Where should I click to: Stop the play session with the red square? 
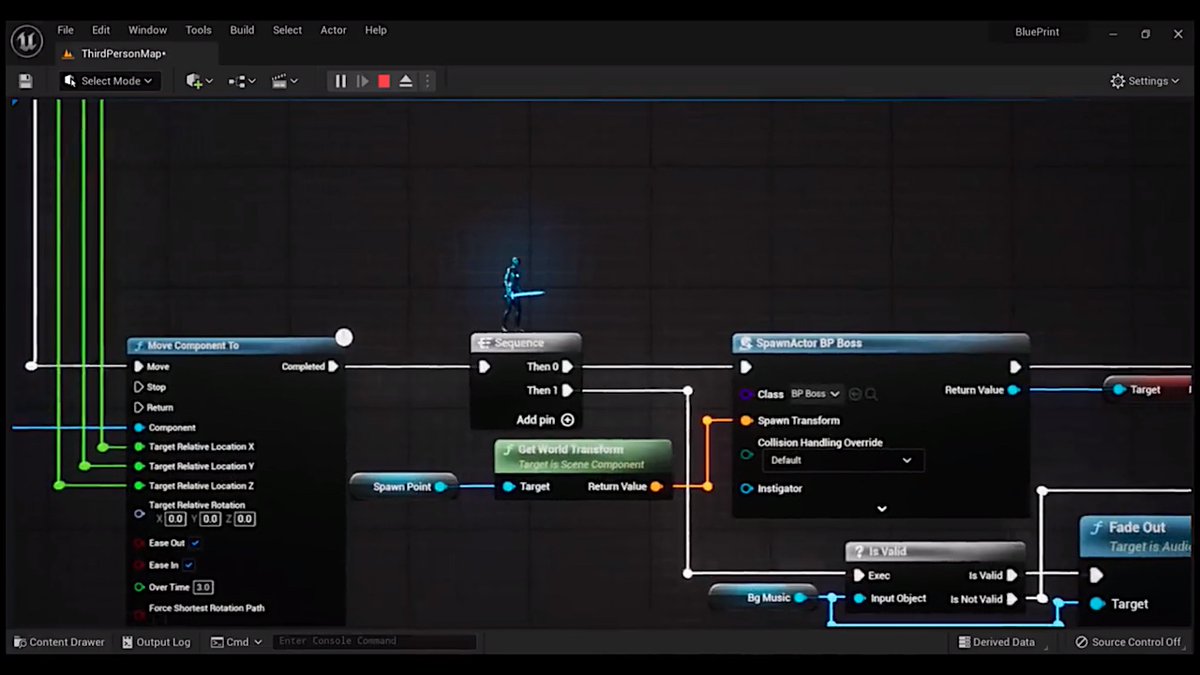tap(384, 81)
